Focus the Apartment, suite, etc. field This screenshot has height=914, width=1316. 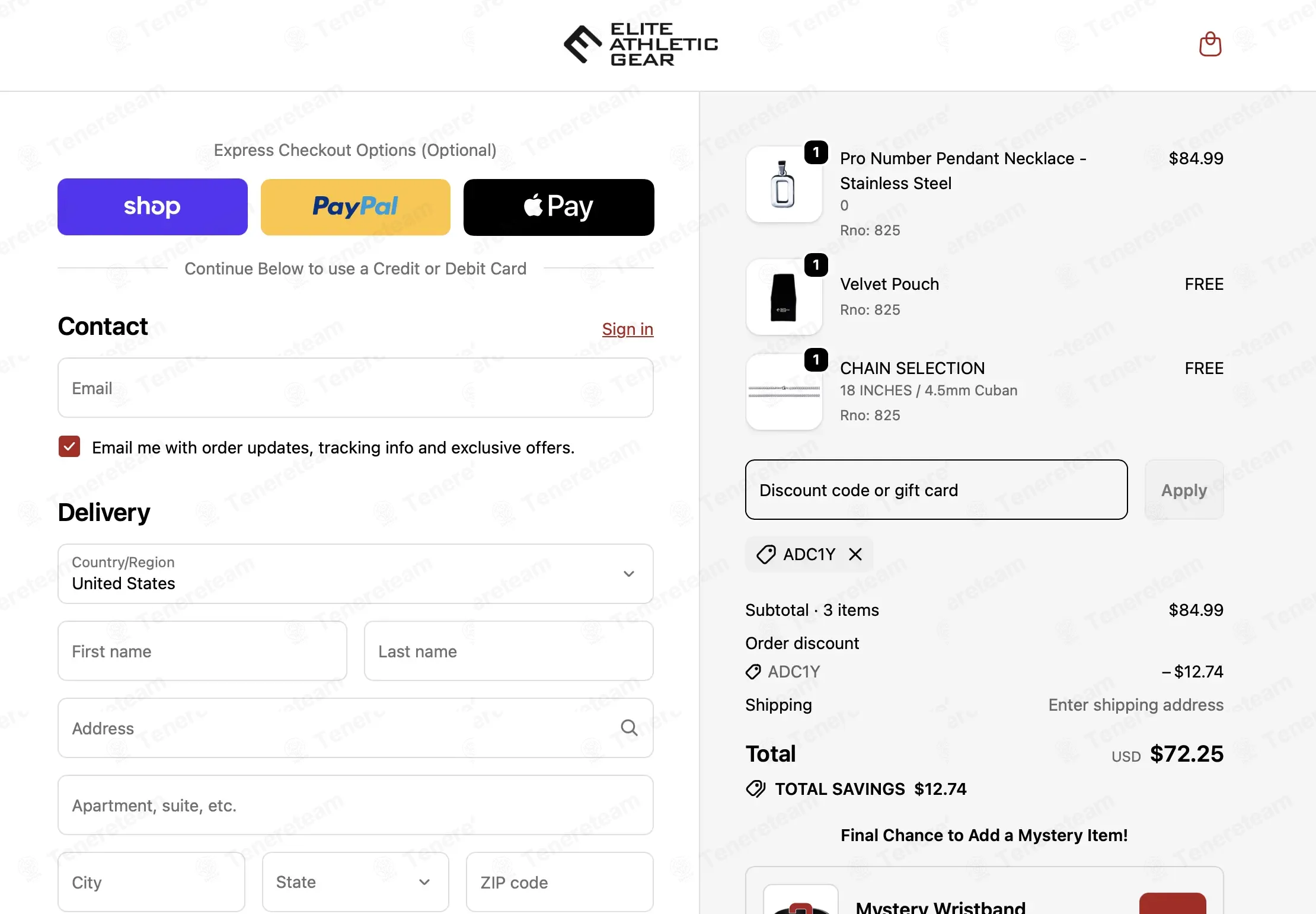[356, 805]
